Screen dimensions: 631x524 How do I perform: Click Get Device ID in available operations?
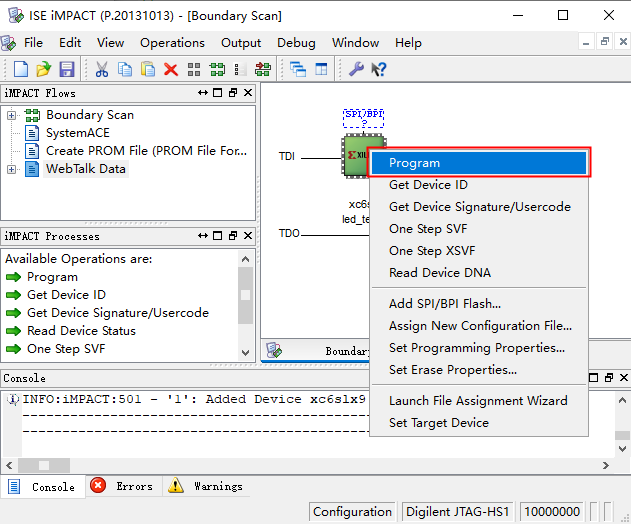click(66, 295)
